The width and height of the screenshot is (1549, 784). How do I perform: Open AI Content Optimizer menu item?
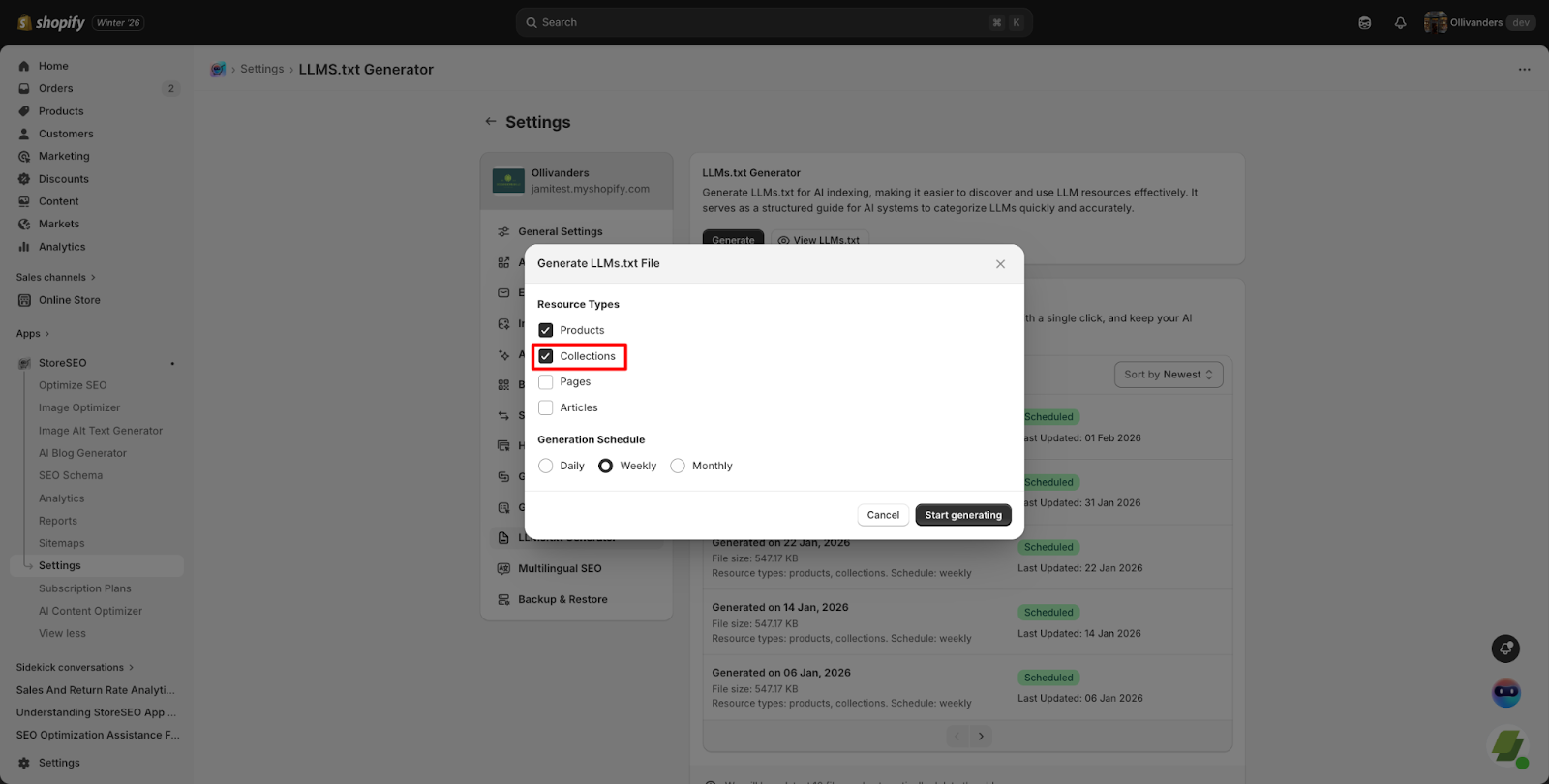click(x=90, y=612)
